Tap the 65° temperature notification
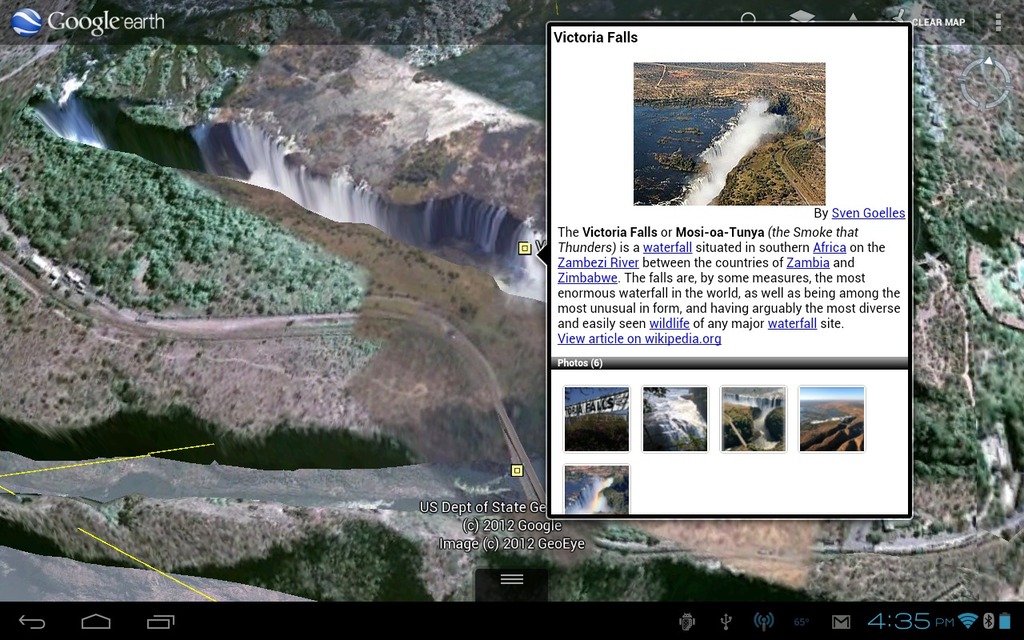 pyautogui.click(x=801, y=622)
